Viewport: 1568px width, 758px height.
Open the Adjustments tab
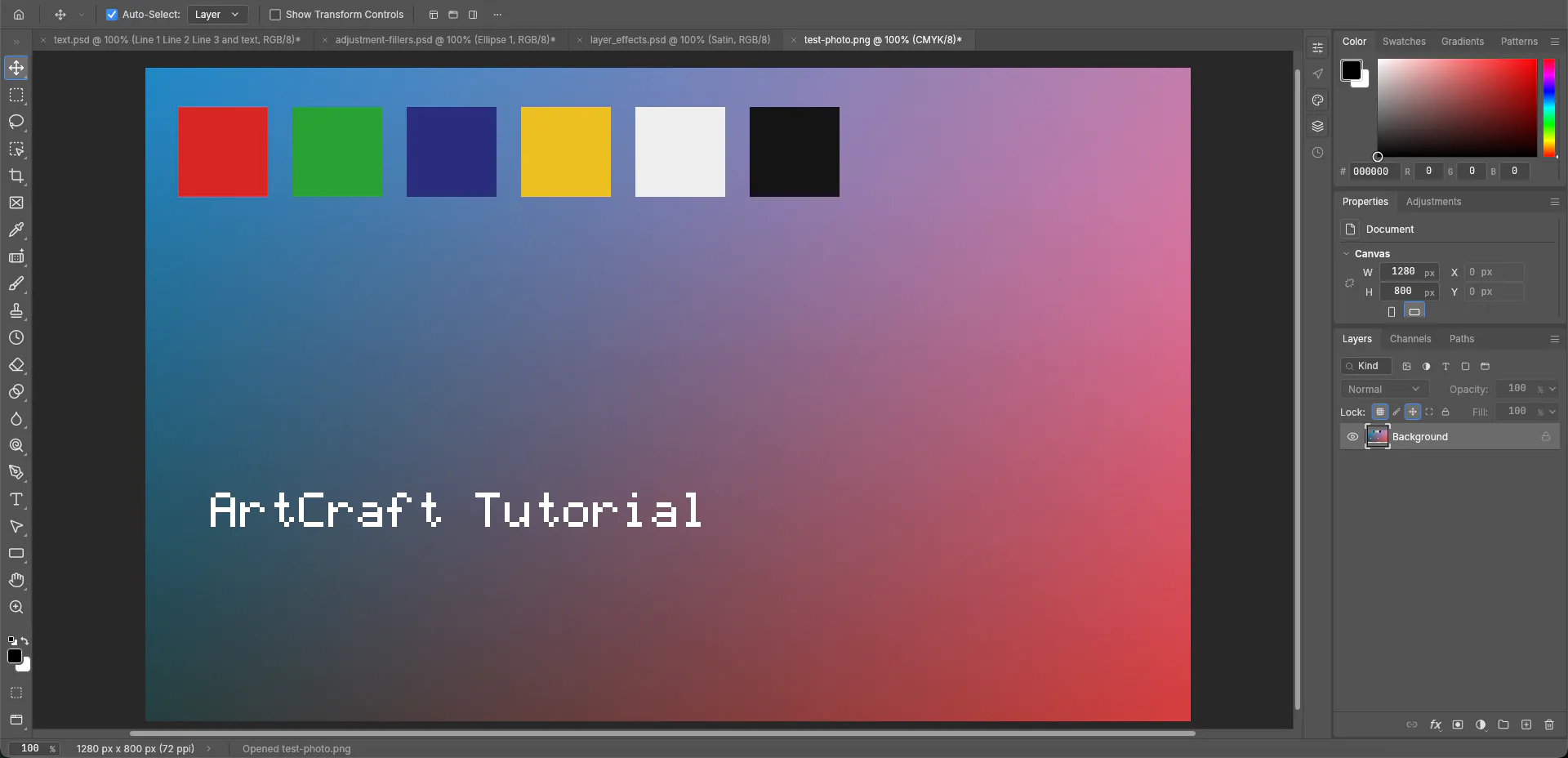(1433, 202)
